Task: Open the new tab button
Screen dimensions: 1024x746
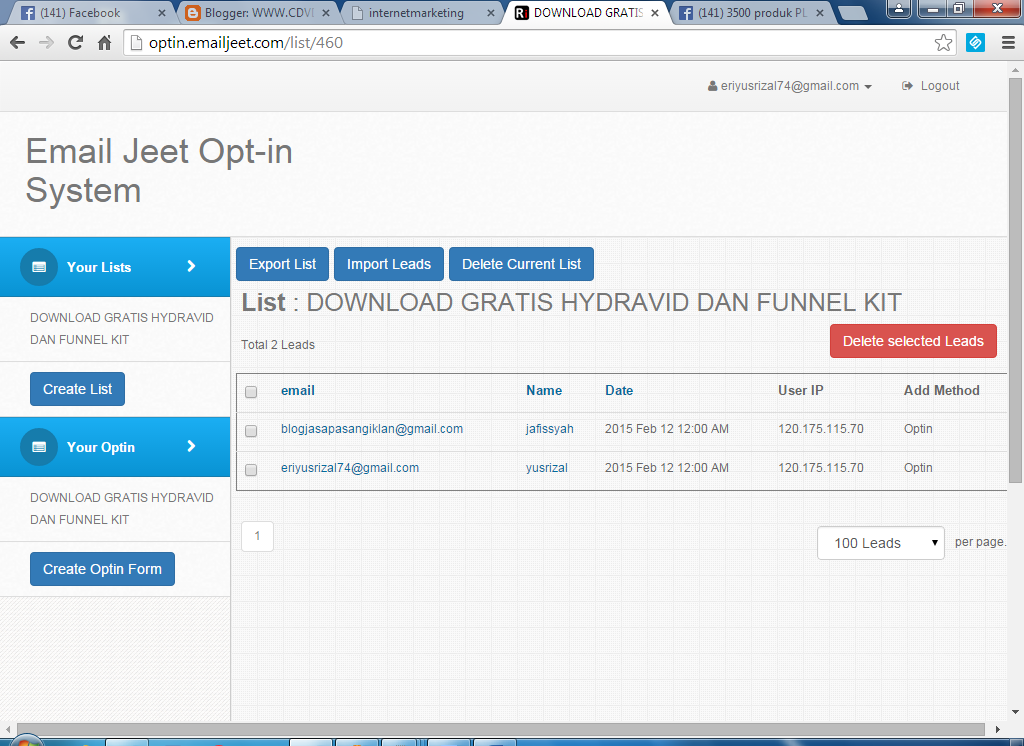Action: (852, 12)
